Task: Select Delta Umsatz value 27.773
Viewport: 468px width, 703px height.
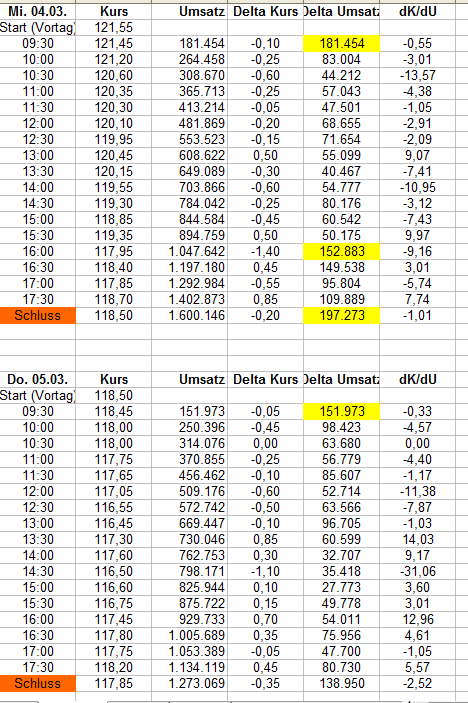Action: click(x=342, y=587)
